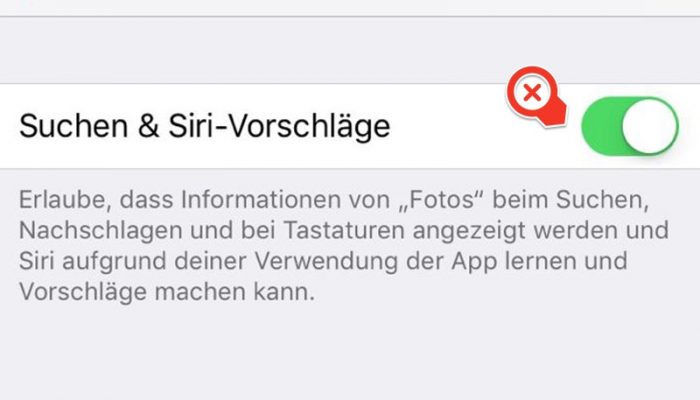Tap the white knob of the green switch
The height and width of the screenshot is (400, 700).
[x=650, y=126]
